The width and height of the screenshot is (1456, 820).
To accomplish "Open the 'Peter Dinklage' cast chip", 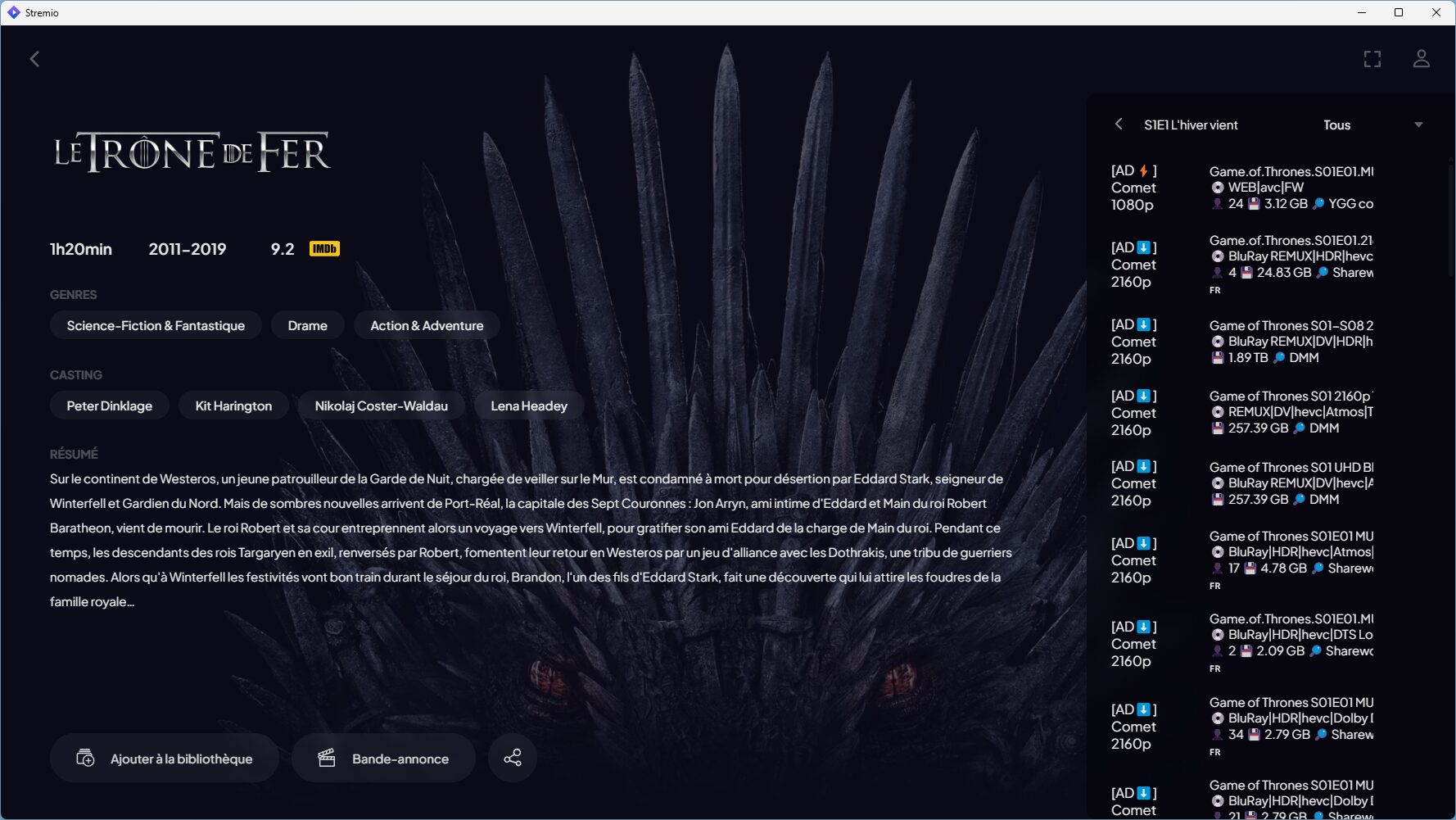I will pos(110,405).
